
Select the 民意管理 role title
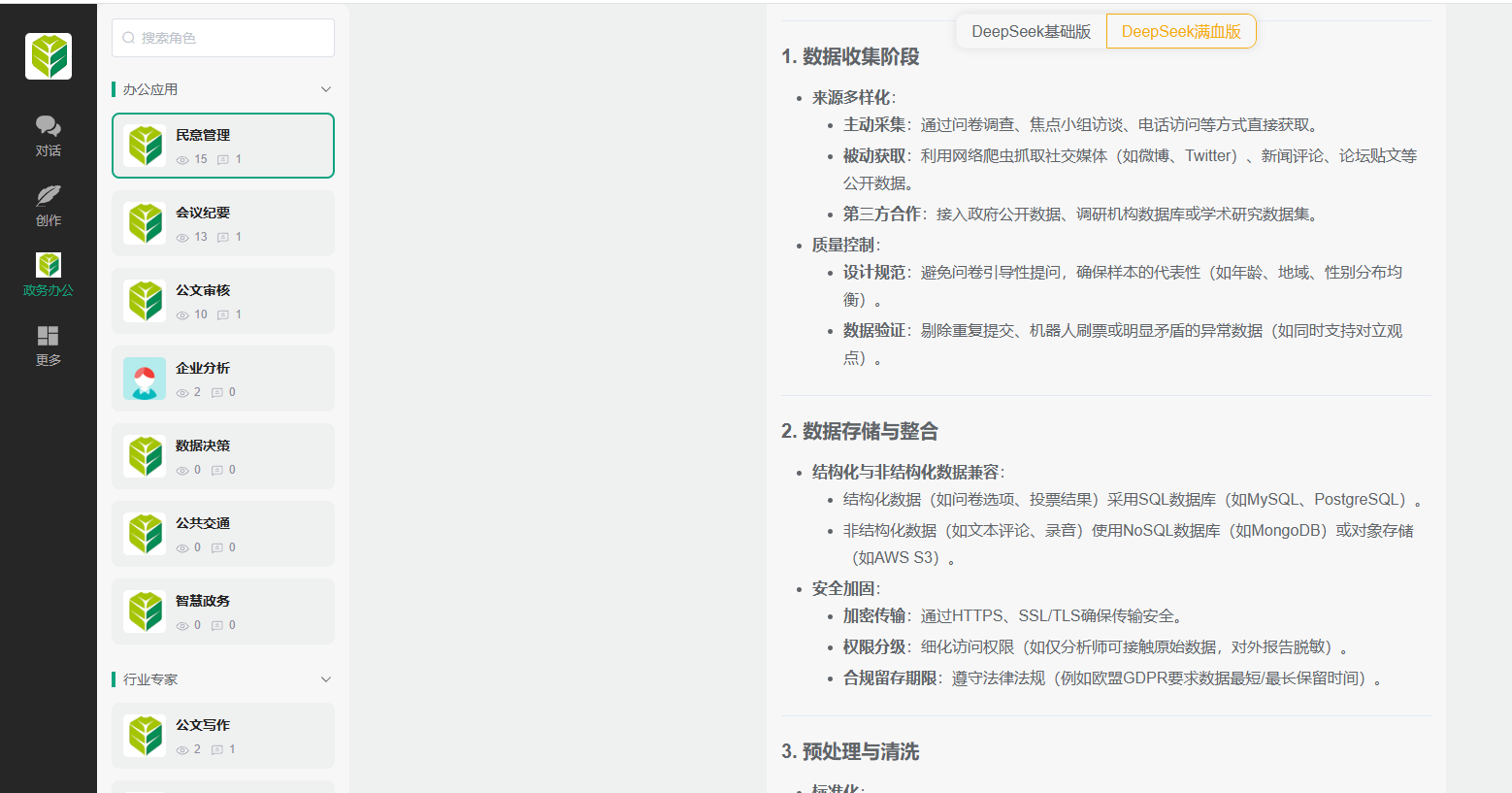[x=203, y=135]
